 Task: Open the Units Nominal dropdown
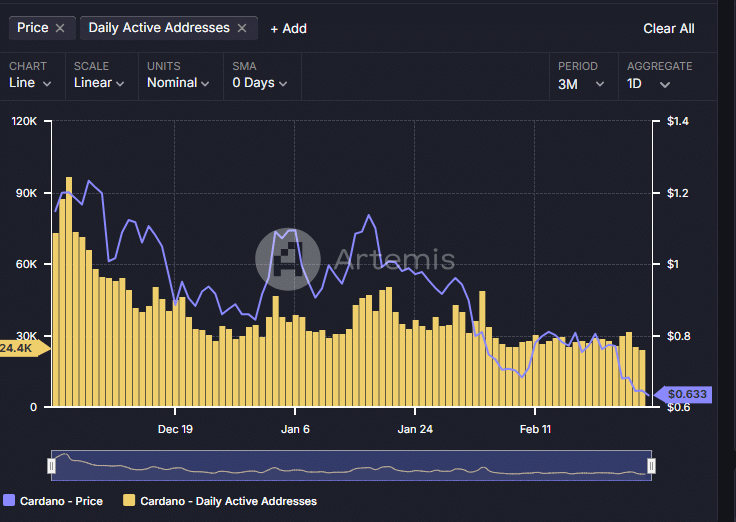[178, 83]
